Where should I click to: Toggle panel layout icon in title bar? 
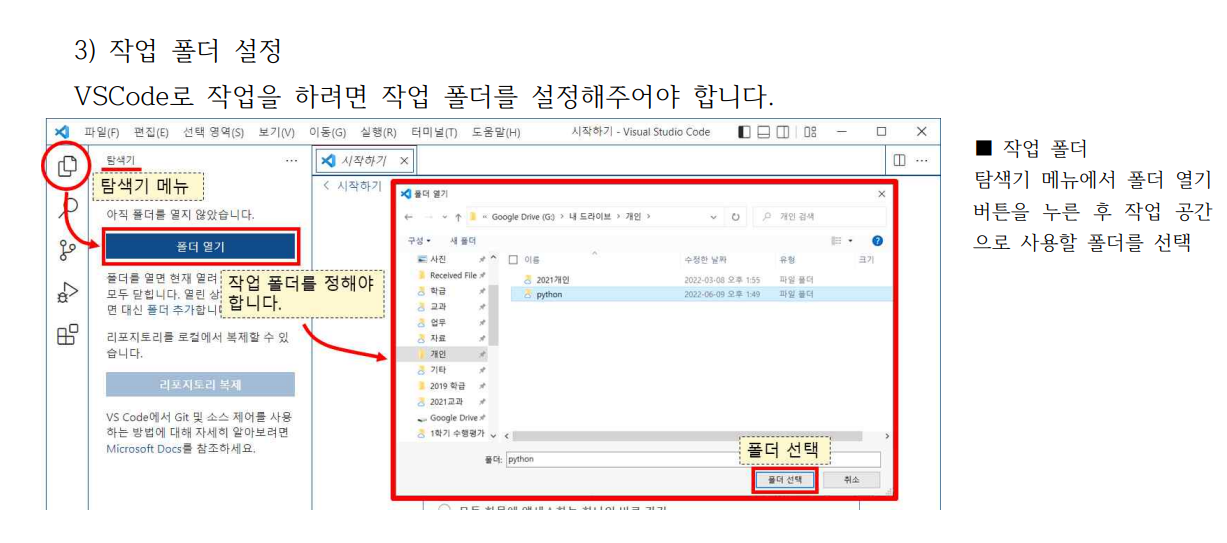pos(764,132)
